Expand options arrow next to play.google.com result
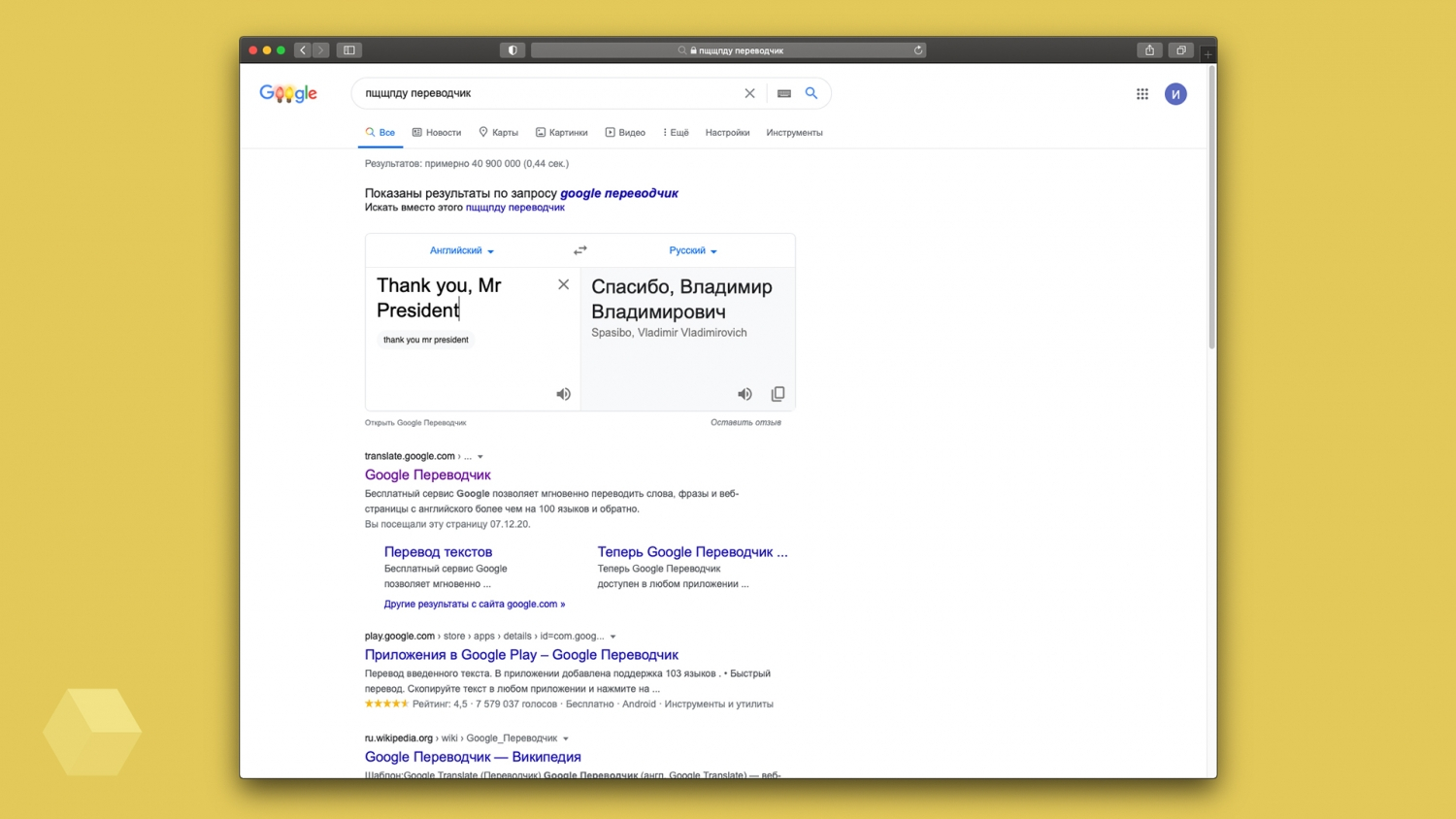This screenshot has width=1456, height=819. click(x=612, y=637)
